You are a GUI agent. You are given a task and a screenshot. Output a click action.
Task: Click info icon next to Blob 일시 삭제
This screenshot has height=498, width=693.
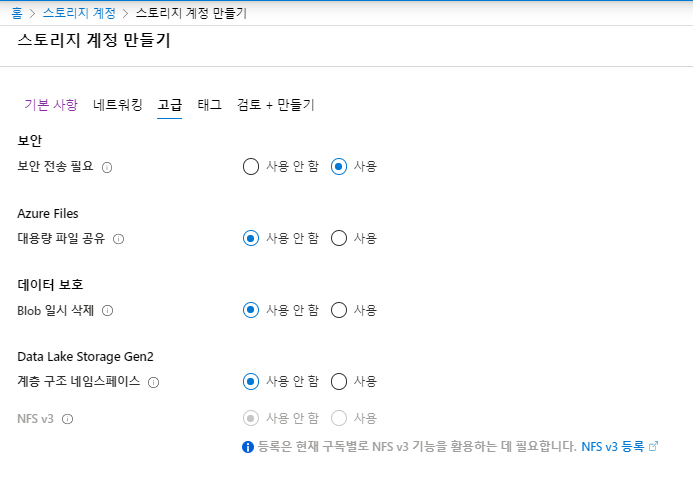[107, 311]
